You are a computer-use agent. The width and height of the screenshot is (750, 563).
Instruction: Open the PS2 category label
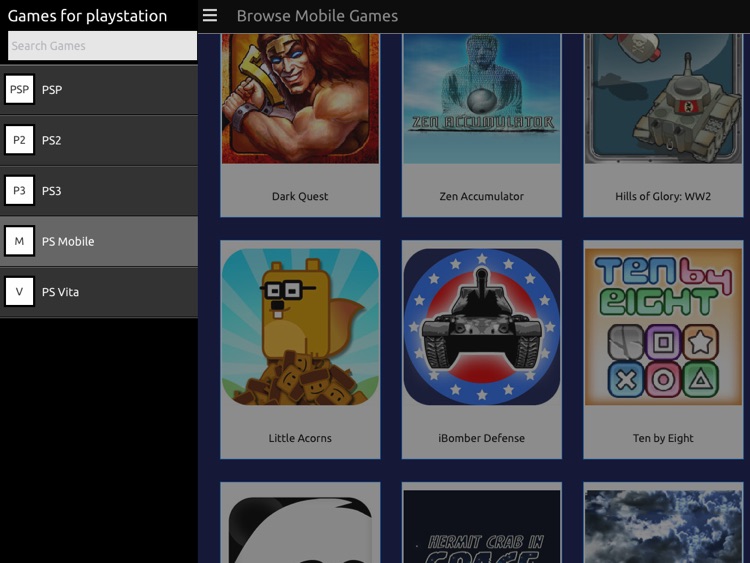click(51, 141)
